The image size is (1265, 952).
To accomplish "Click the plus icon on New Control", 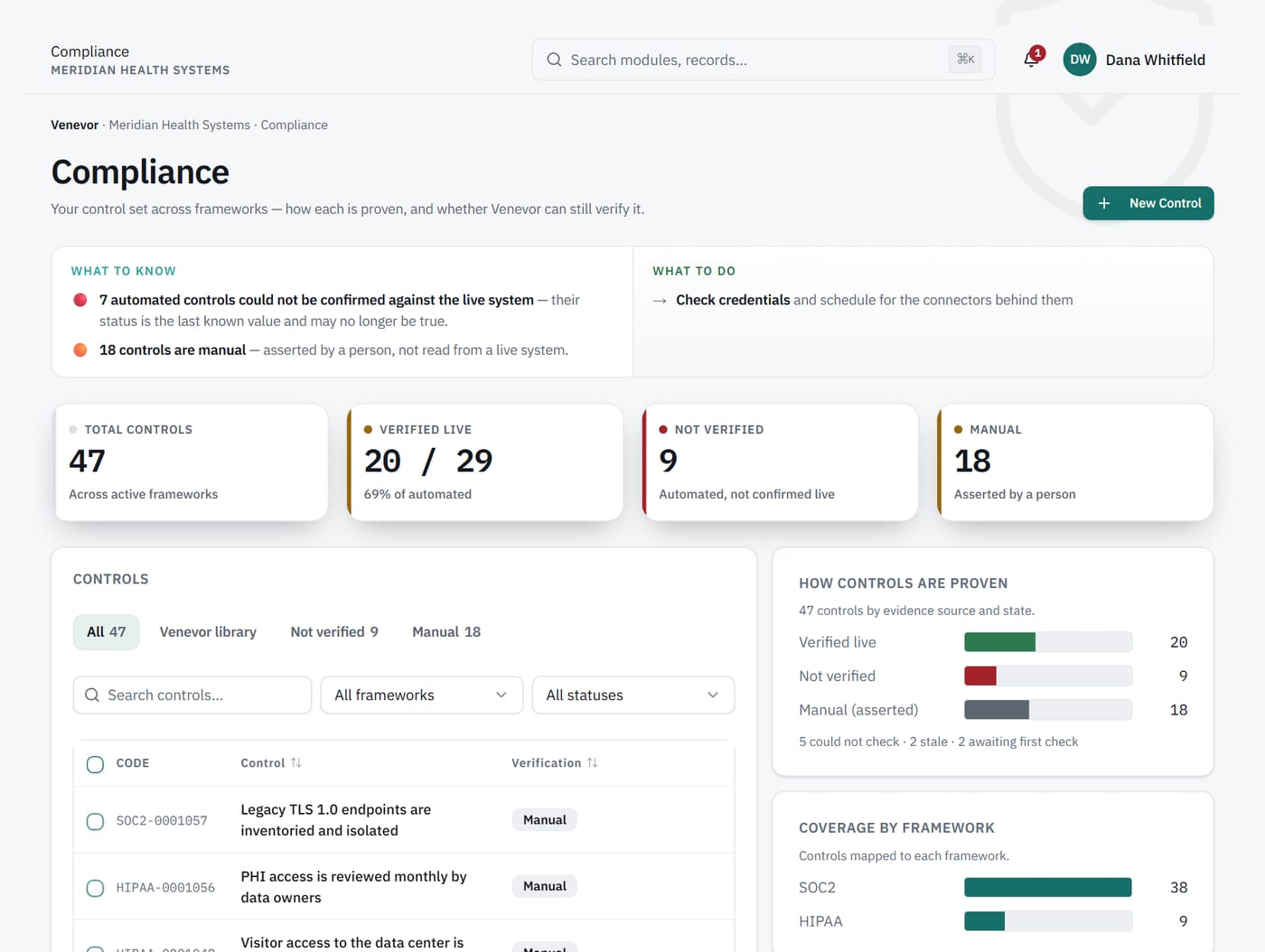I will [1104, 203].
